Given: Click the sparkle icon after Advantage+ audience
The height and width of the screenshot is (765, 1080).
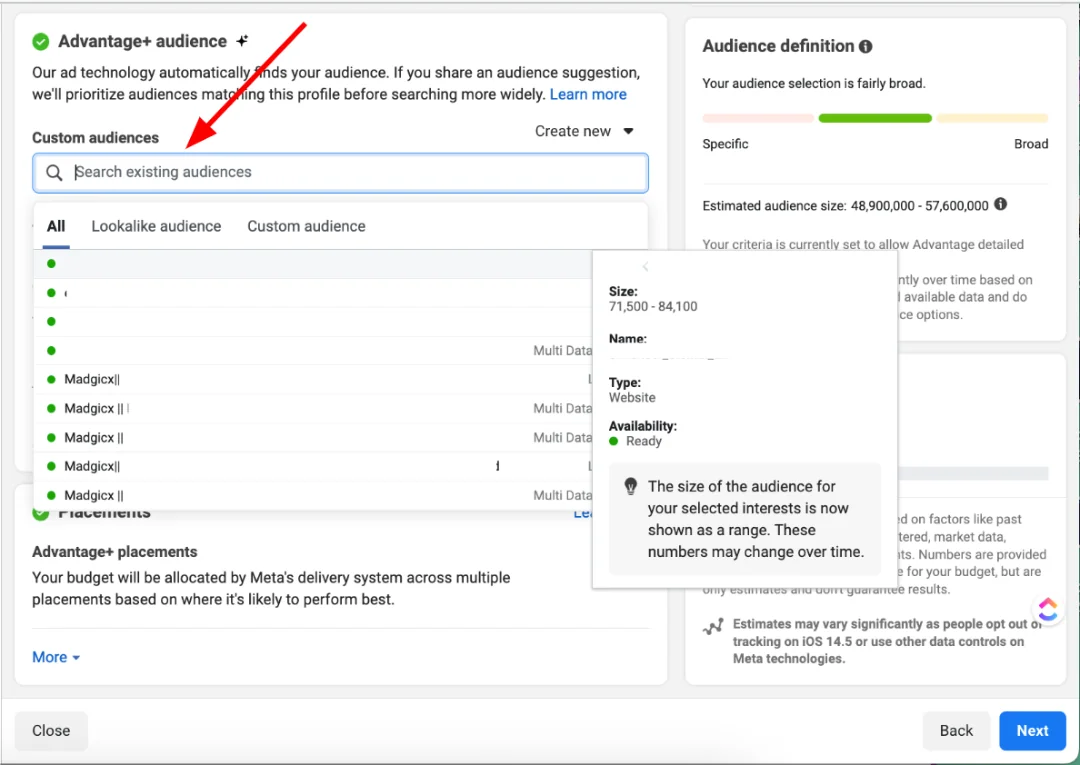Looking at the screenshot, I should click(242, 41).
